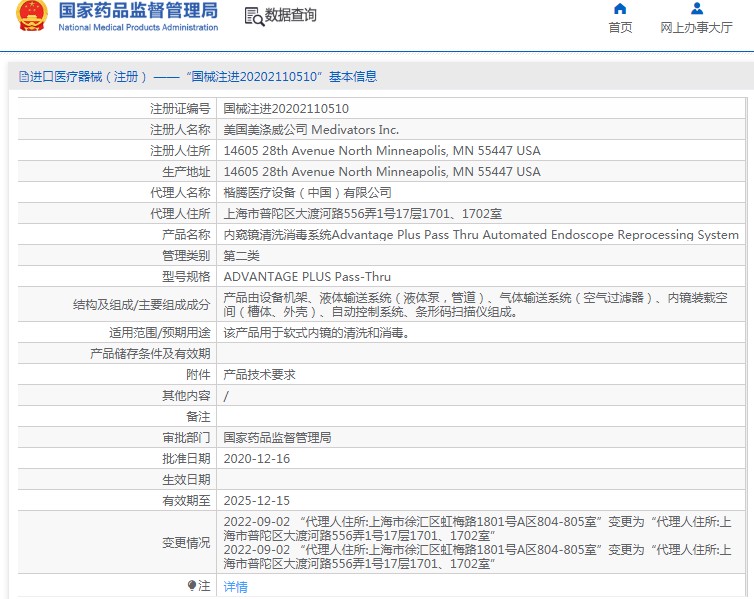Screen dimensions: 754x599
Task: Click the 生效日期 row label
Action: (186, 480)
